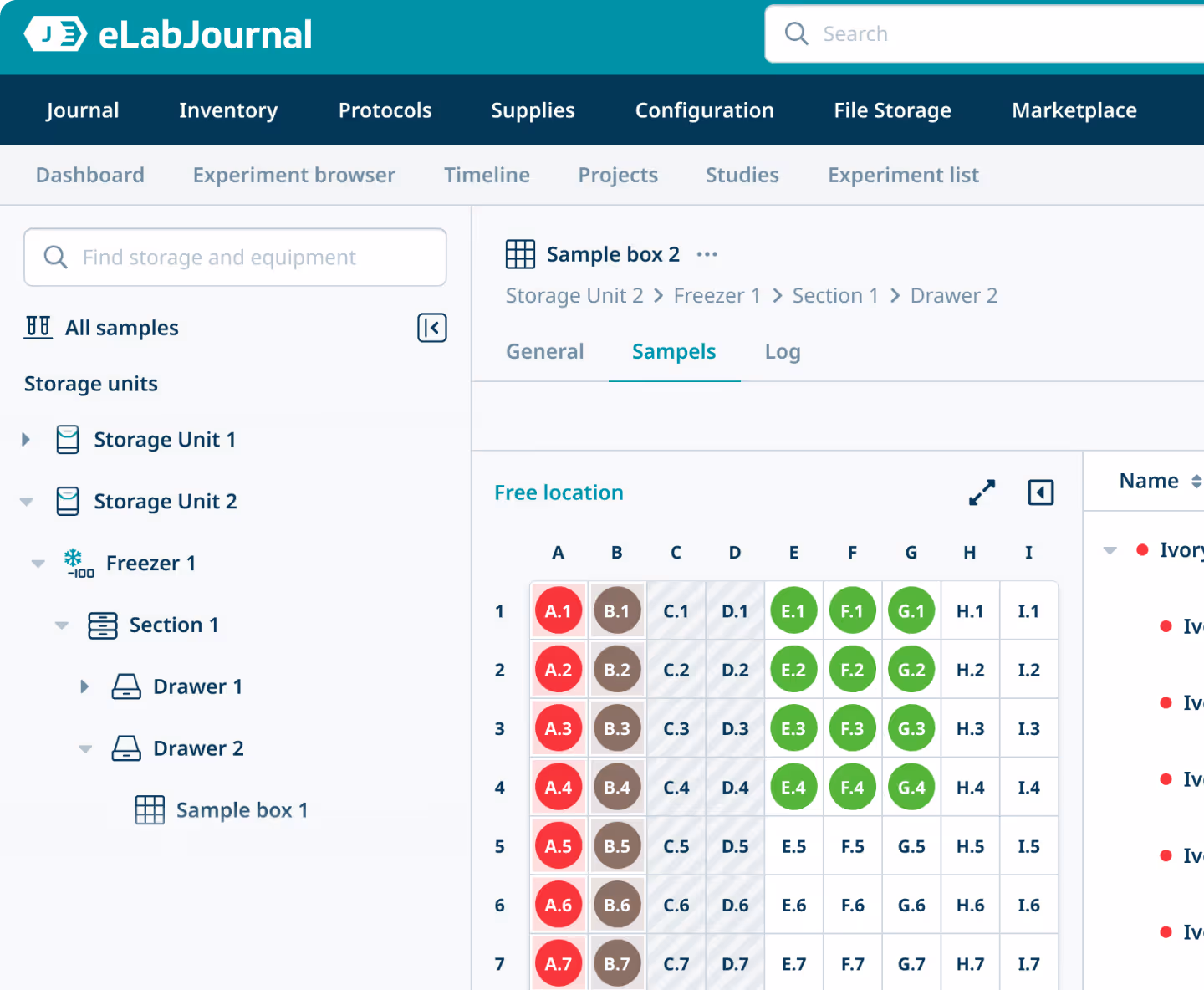The image size is (1204, 990).
Task: Collapse the sidebar with the panel collapse icon
Action: tap(432, 328)
